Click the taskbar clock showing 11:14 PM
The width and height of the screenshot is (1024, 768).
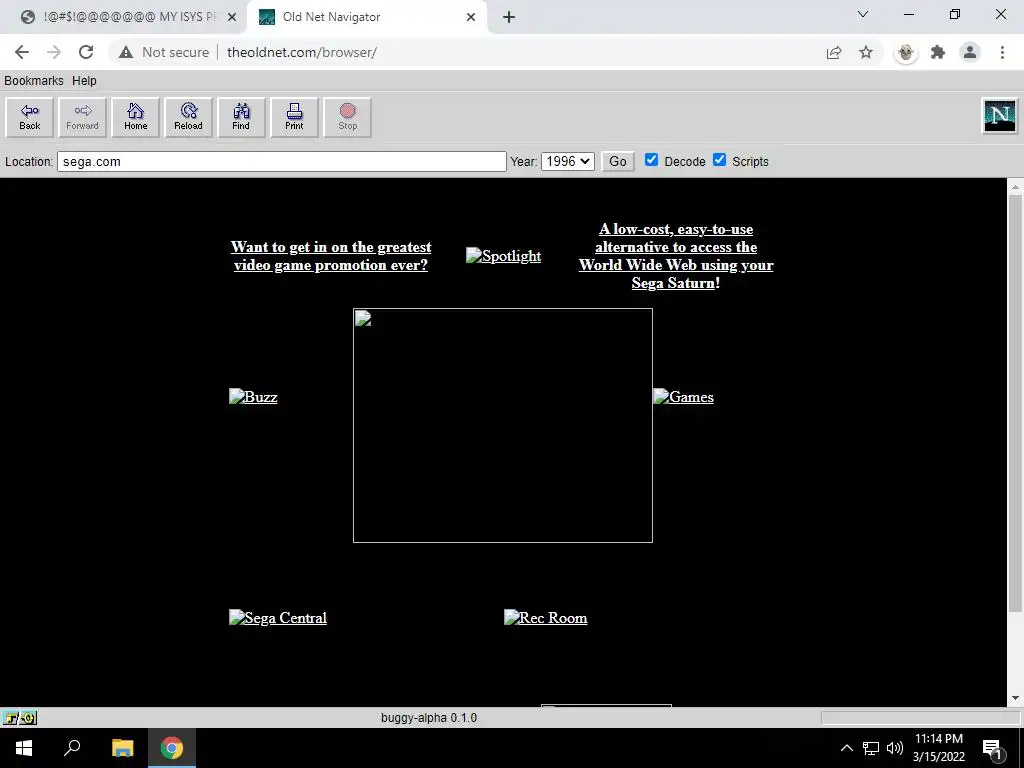click(938, 748)
